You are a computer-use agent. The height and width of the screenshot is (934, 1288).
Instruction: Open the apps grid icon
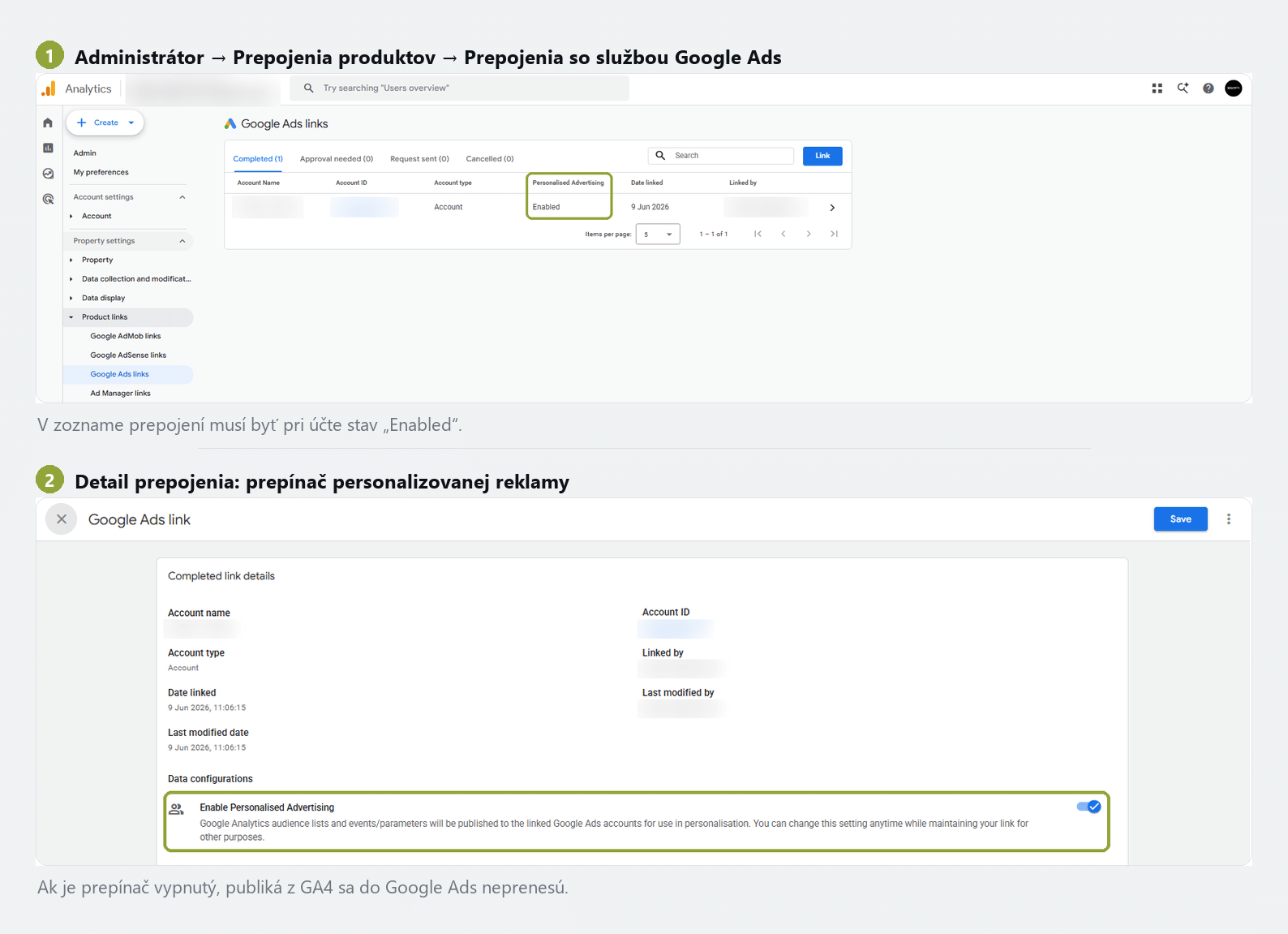(1157, 88)
